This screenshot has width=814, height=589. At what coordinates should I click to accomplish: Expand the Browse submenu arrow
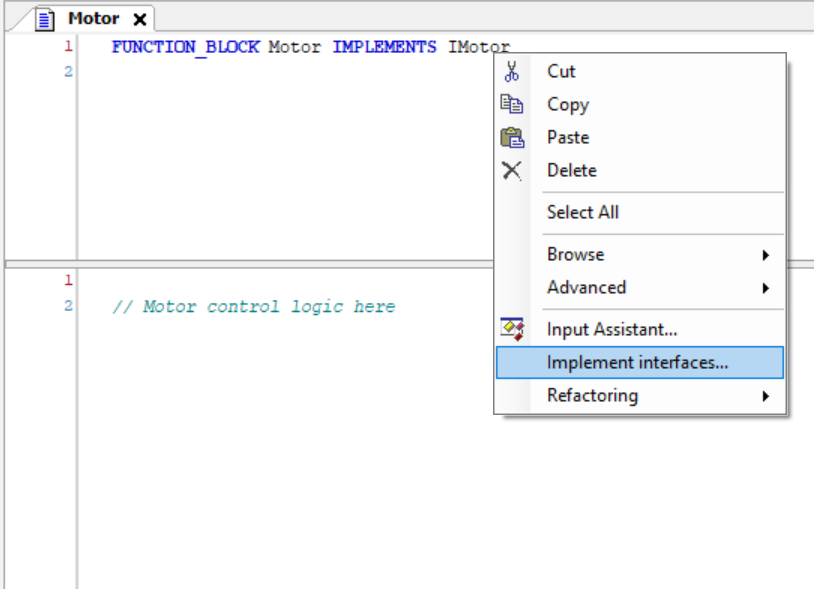coord(766,255)
